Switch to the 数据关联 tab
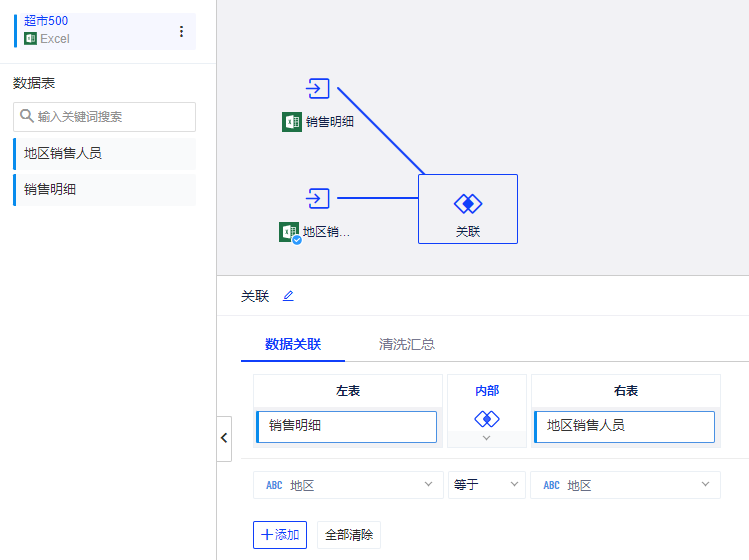 (293, 344)
